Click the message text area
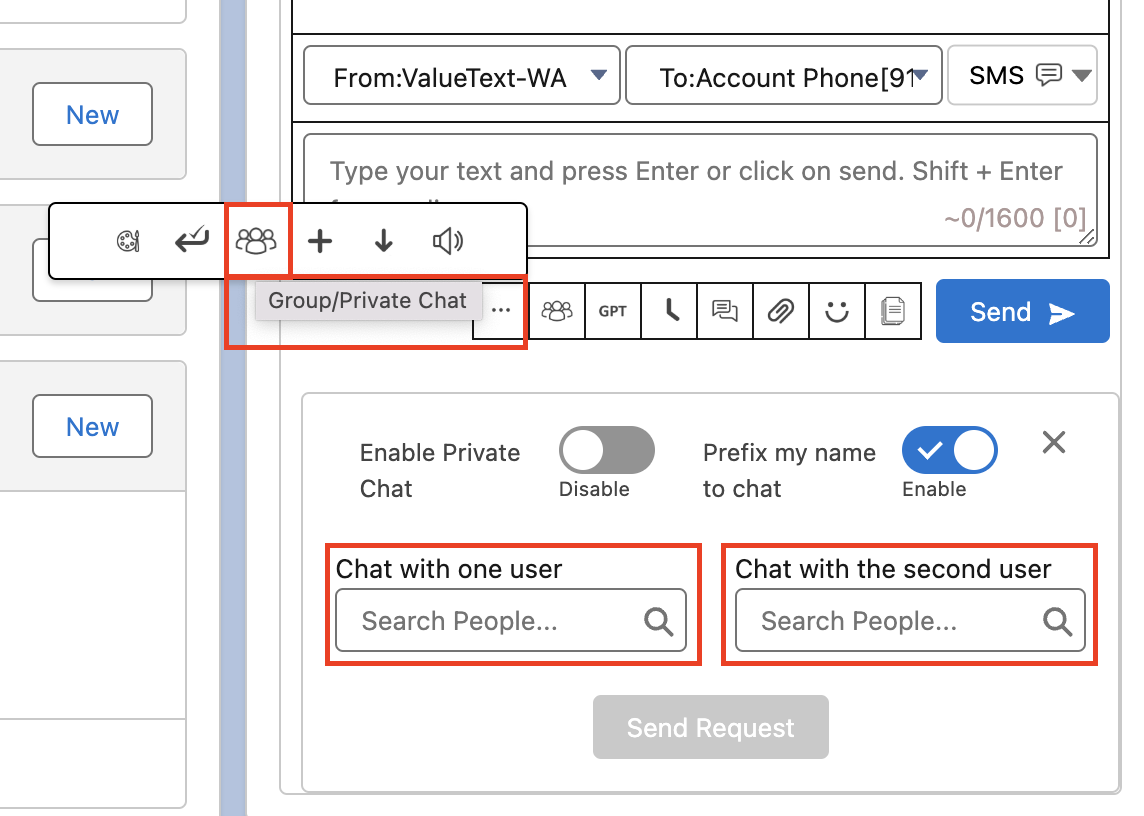The height and width of the screenshot is (816, 1144). point(700,190)
